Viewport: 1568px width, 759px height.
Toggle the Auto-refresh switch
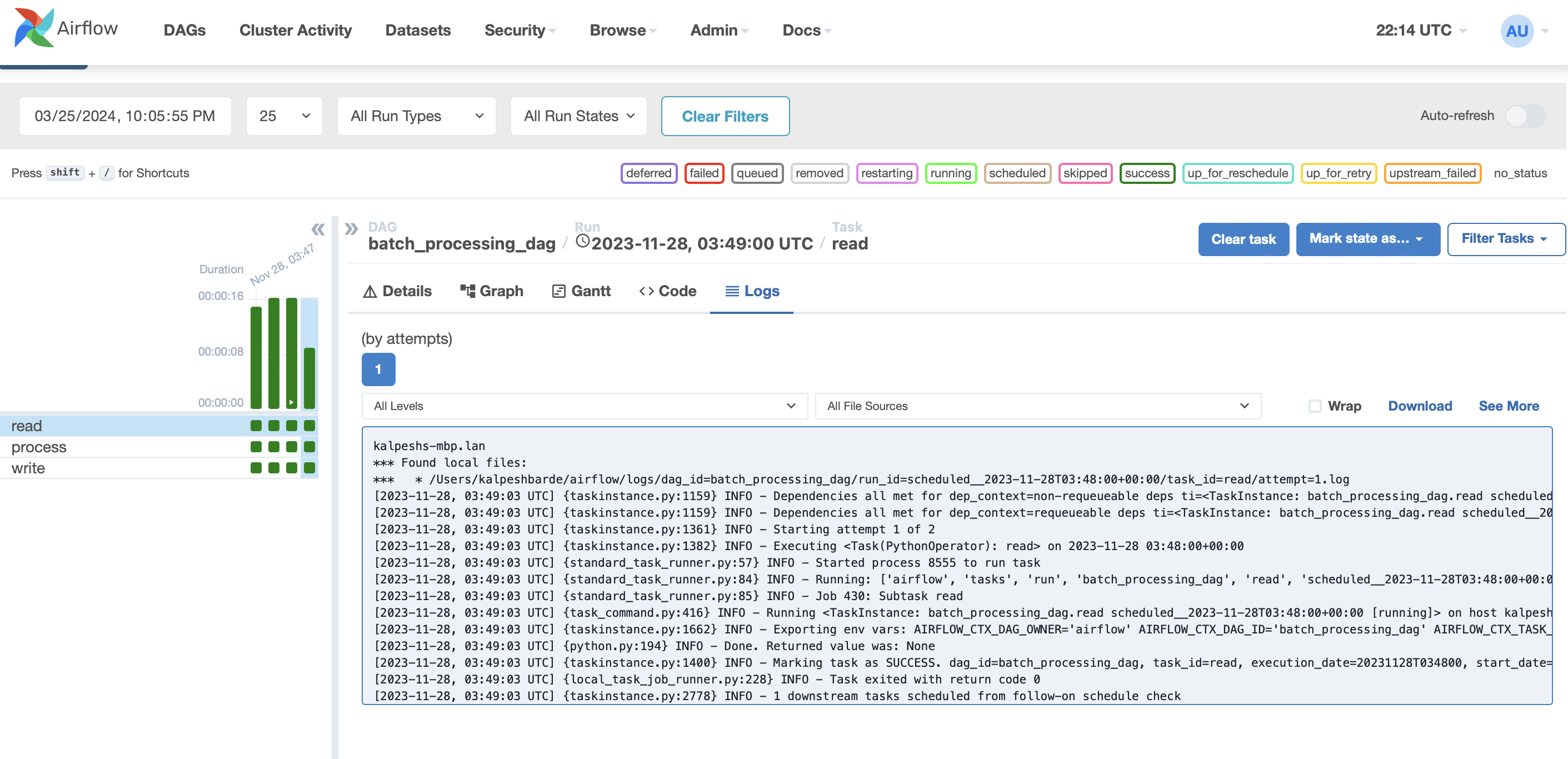[x=1524, y=116]
